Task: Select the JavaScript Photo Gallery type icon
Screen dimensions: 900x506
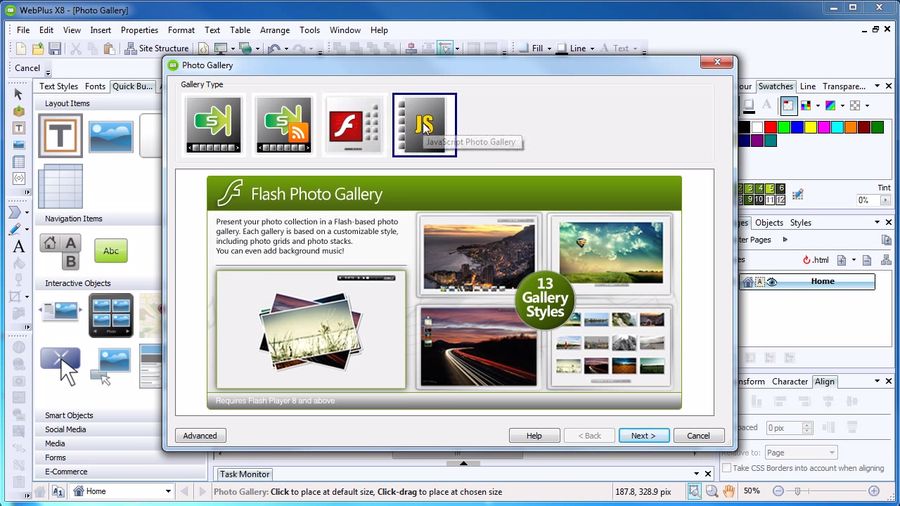Action: pos(424,125)
